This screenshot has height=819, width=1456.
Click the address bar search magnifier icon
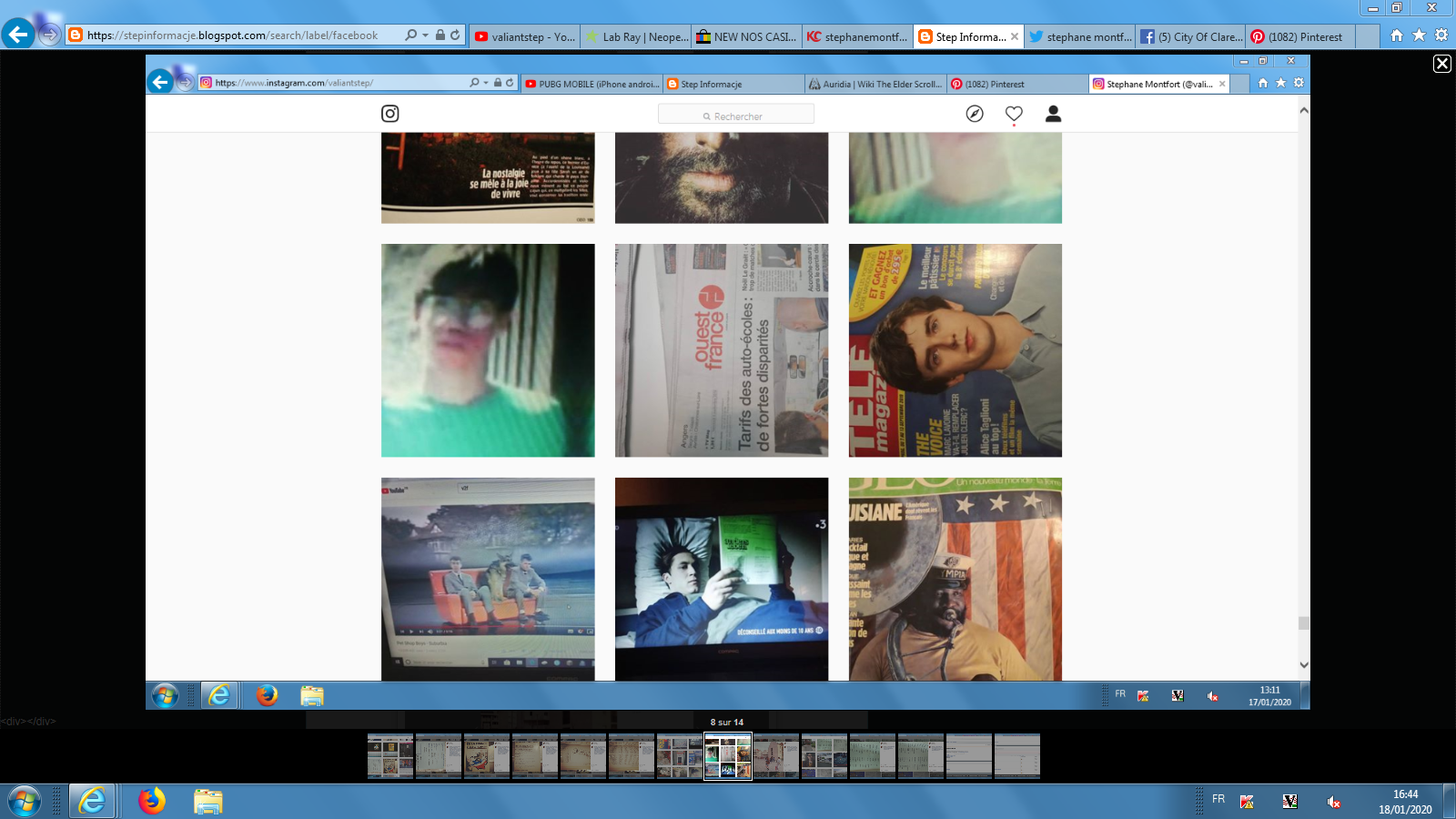pos(411,35)
